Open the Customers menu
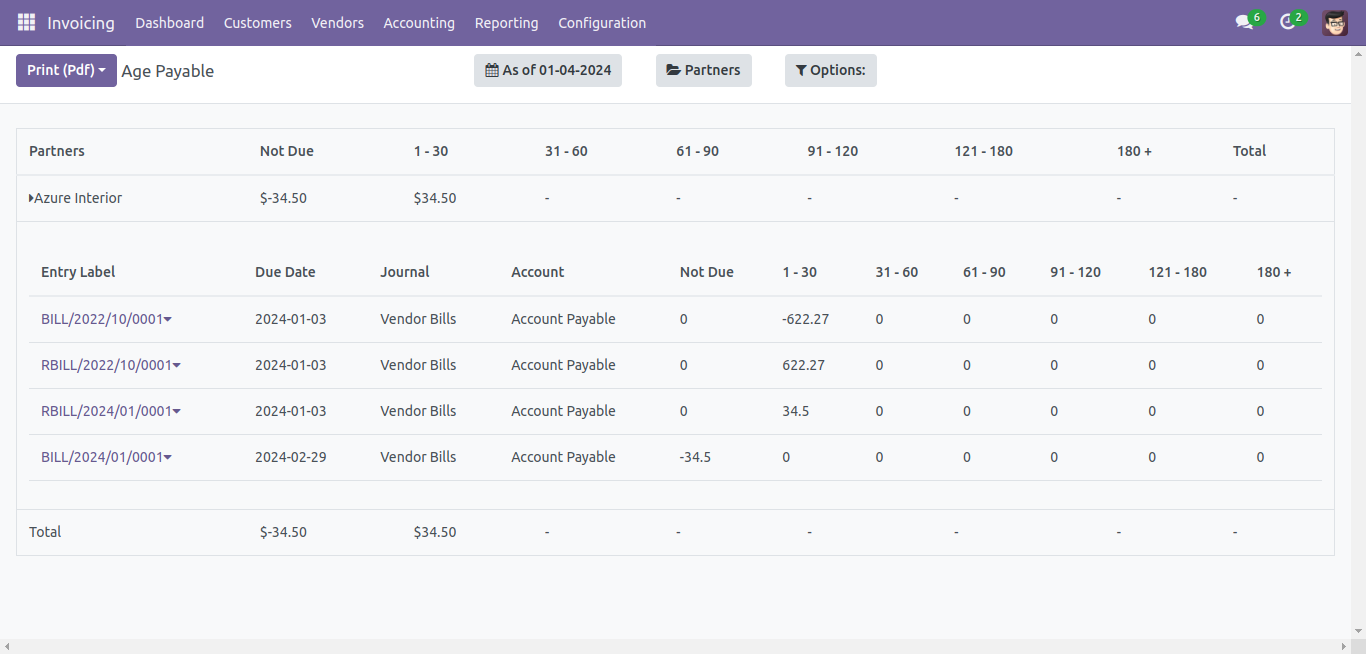This screenshot has height=654, width=1366. coord(257,22)
